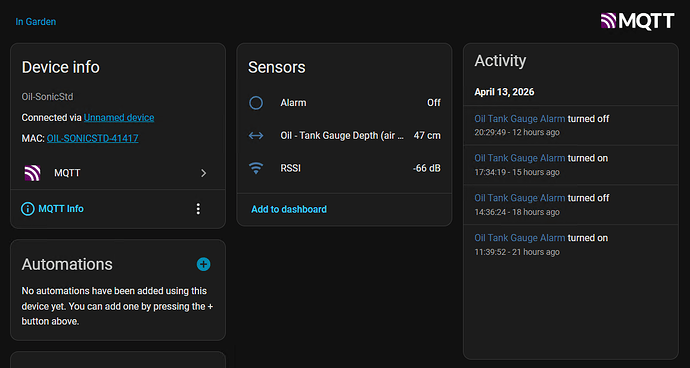Open the MQTT integration row chevron
This screenshot has width=690, height=368.
point(203,173)
